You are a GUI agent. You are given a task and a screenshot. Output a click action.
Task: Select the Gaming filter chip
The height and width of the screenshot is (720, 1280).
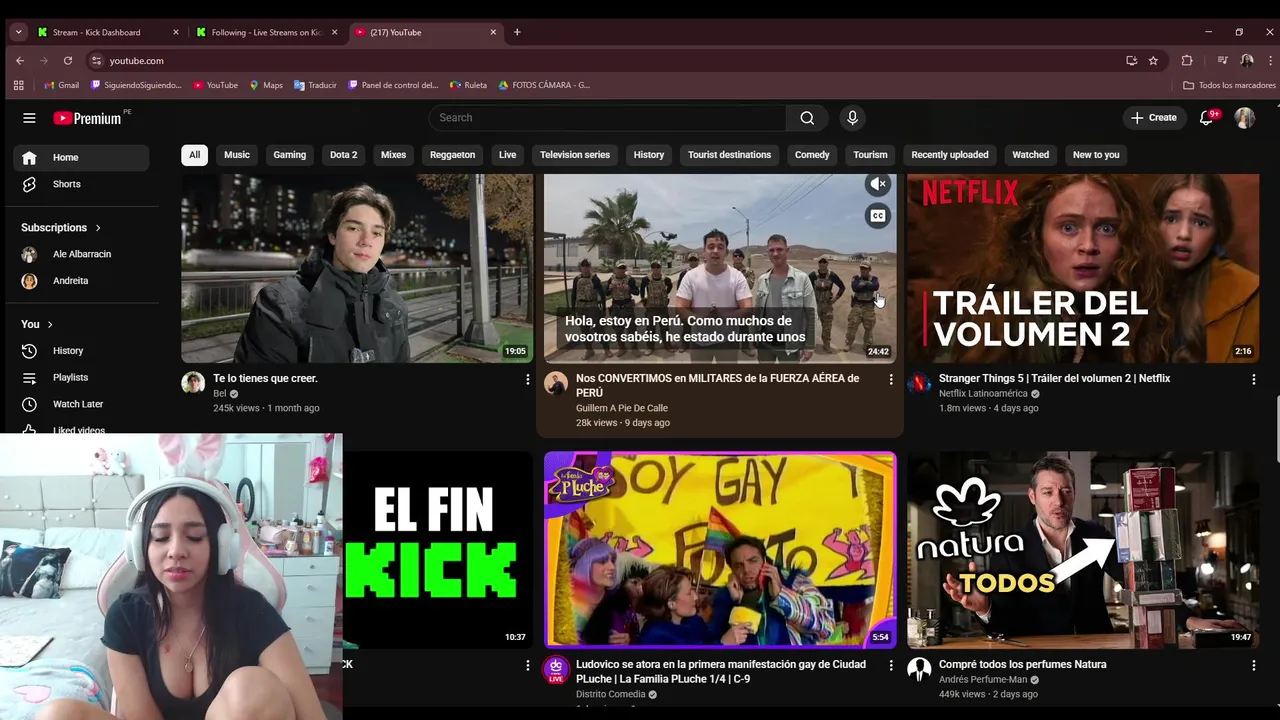point(290,155)
